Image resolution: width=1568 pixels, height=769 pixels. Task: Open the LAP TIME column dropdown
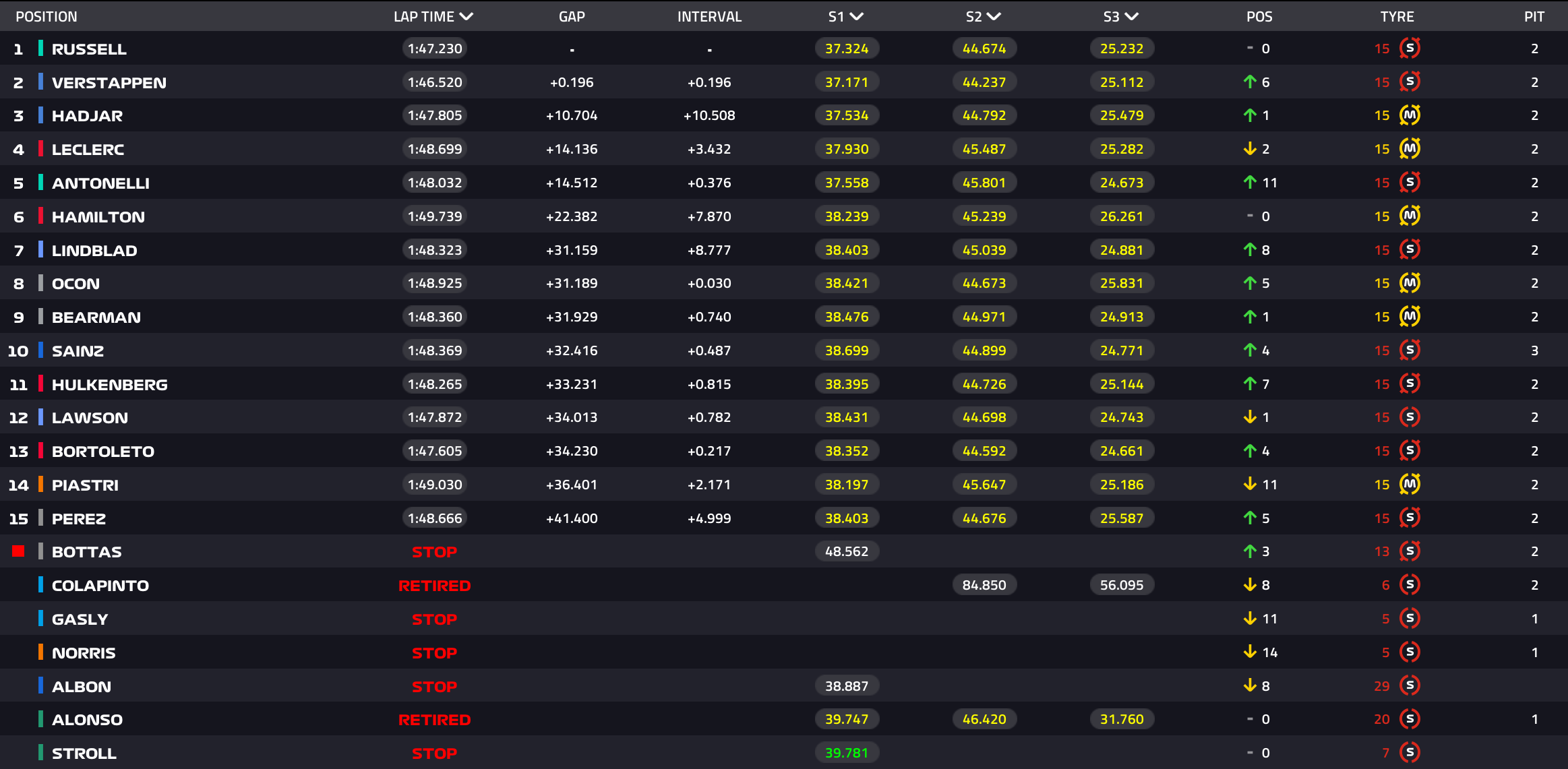click(x=466, y=17)
